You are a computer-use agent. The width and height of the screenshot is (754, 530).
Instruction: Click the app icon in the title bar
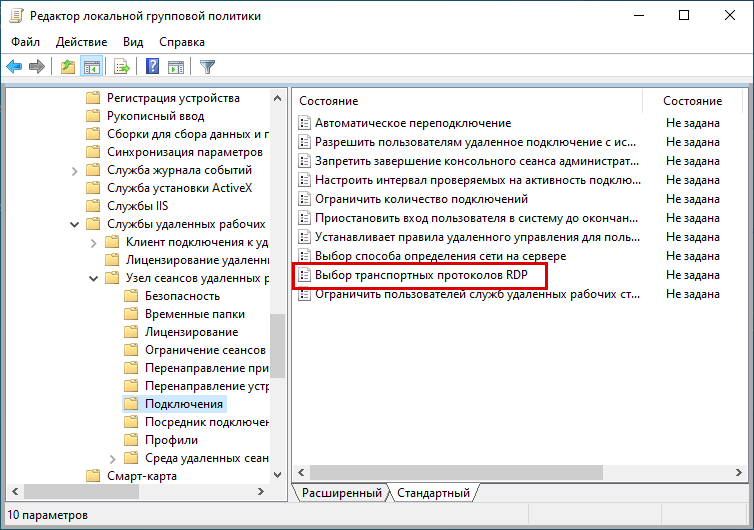tap(16, 15)
